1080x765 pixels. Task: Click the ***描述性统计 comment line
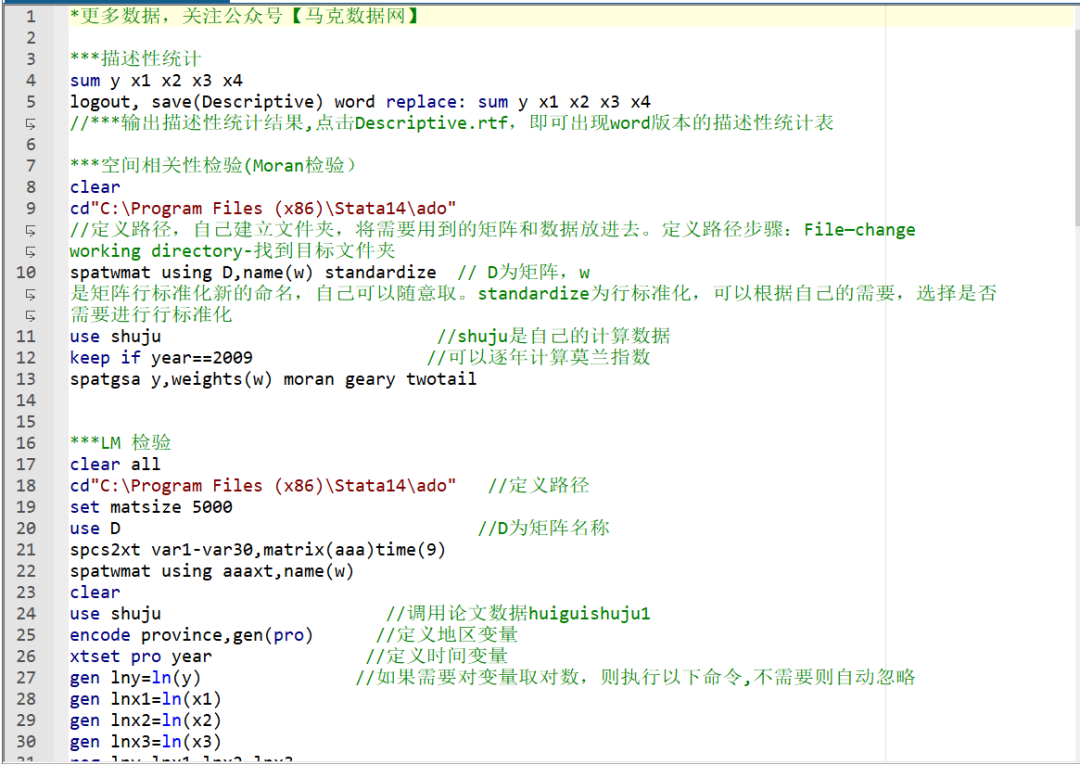(x=136, y=59)
